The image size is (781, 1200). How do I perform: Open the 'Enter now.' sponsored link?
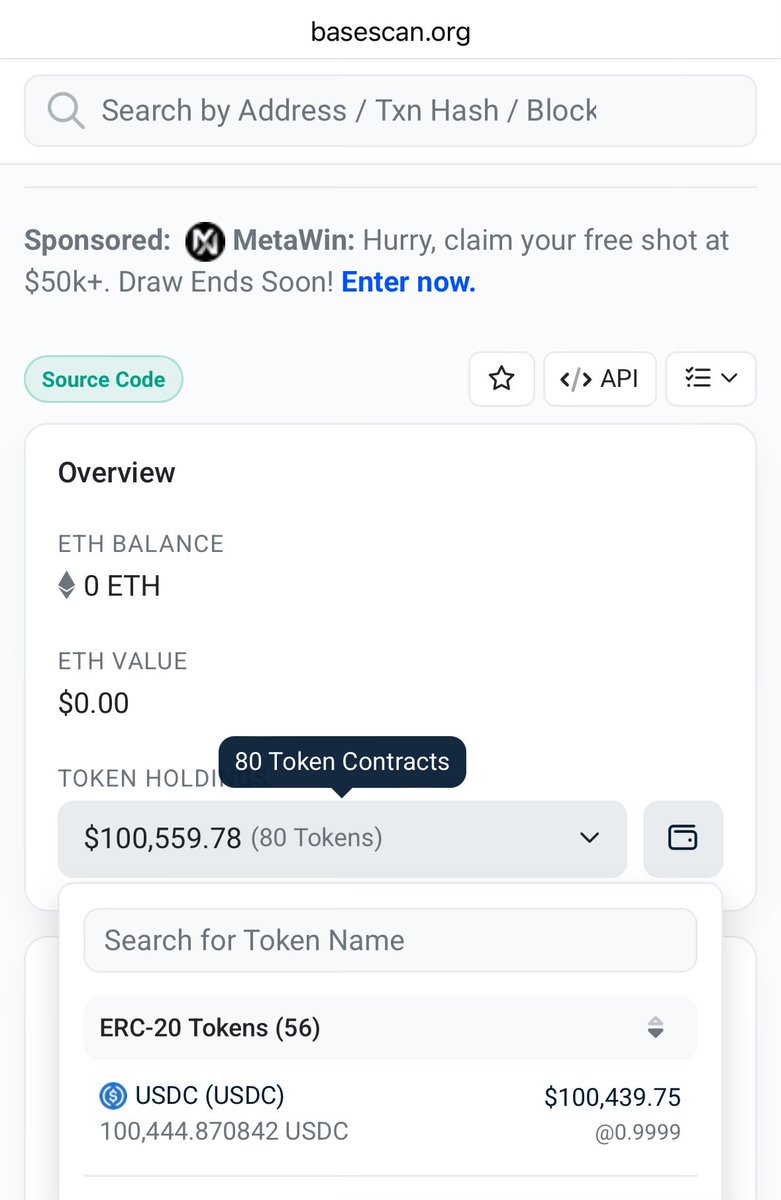click(x=408, y=282)
